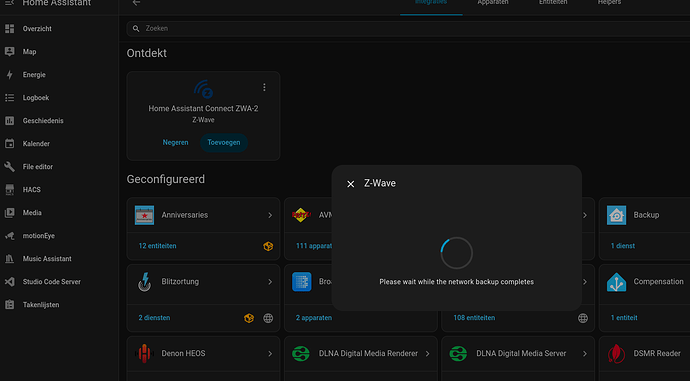
Task: Switch to the Helpers tab
Action: pos(609,3)
